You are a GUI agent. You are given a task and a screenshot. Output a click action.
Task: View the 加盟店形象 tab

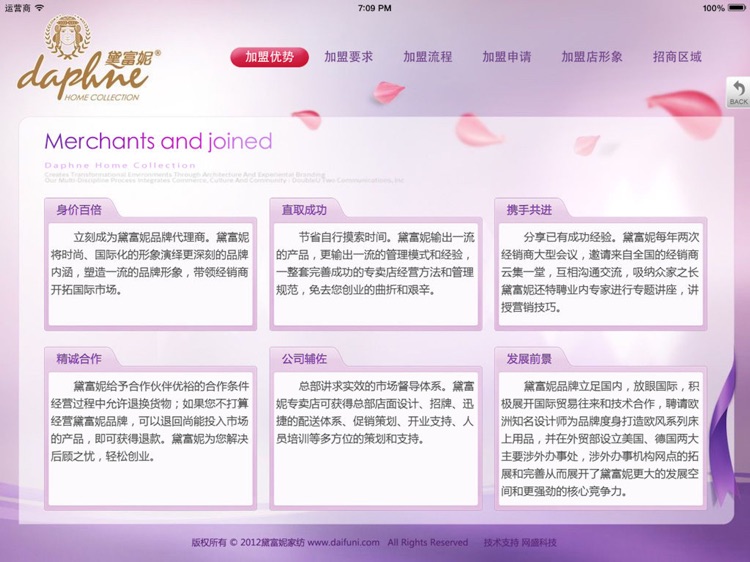(592, 57)
